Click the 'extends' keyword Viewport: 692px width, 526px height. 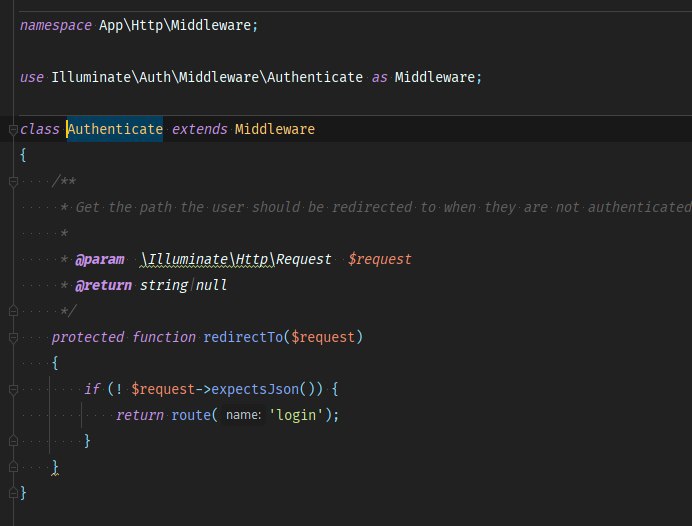[x=199, y=129]
